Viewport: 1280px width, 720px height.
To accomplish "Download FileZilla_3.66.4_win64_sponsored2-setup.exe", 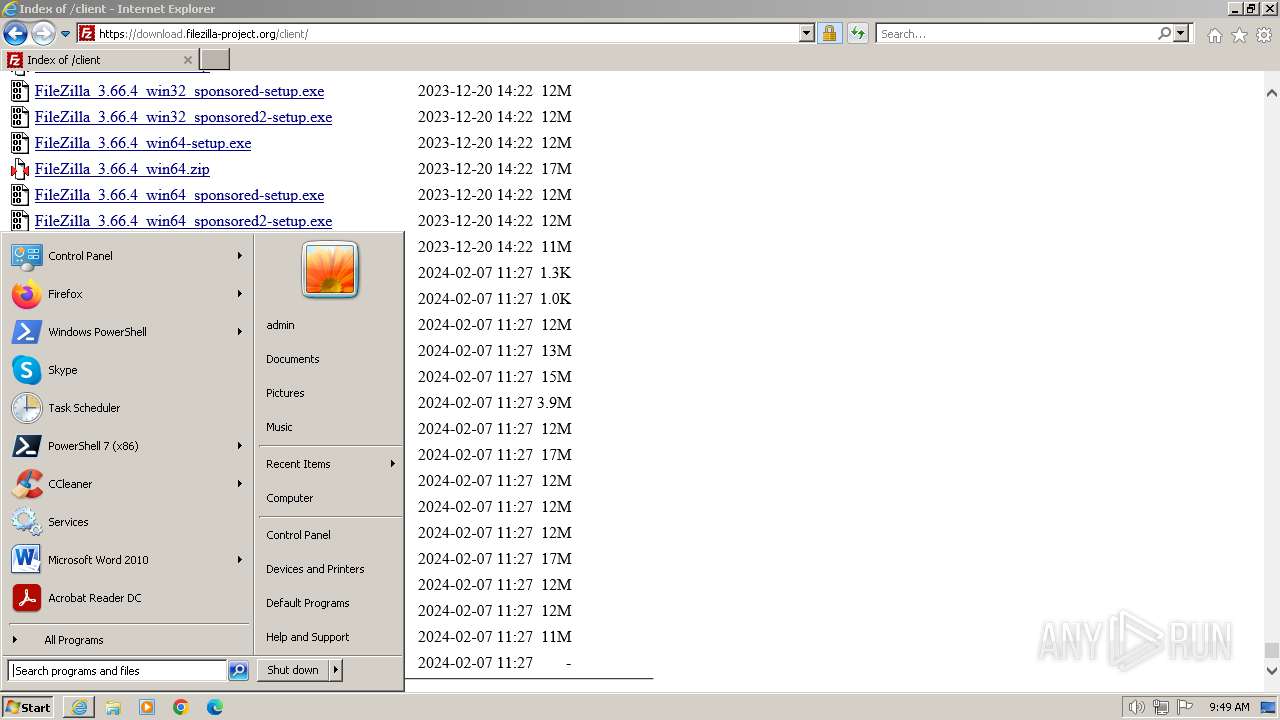I will (183, 221).
